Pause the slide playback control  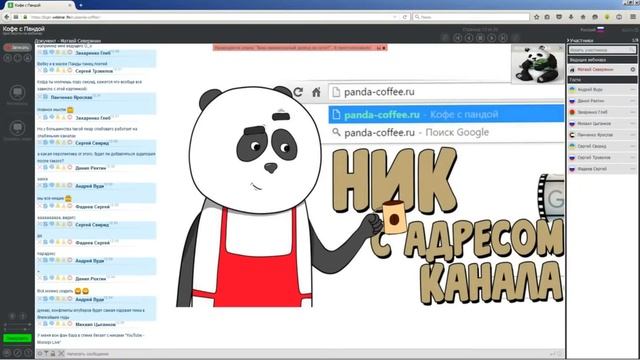(x=481, y=38)
